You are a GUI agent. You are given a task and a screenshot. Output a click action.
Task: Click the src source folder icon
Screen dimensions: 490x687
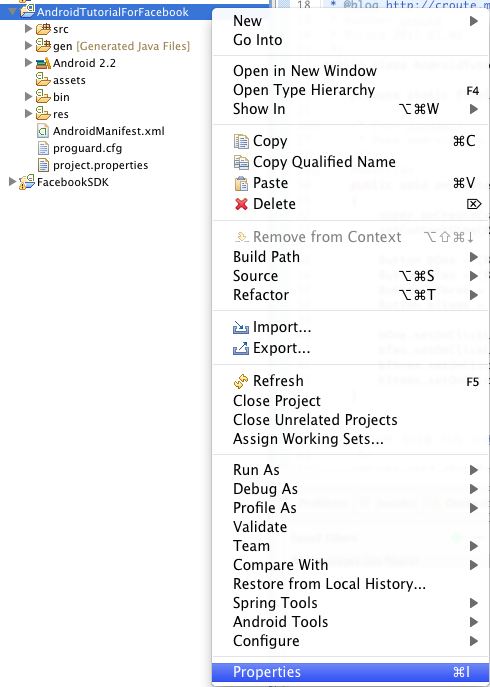[43, 29]
